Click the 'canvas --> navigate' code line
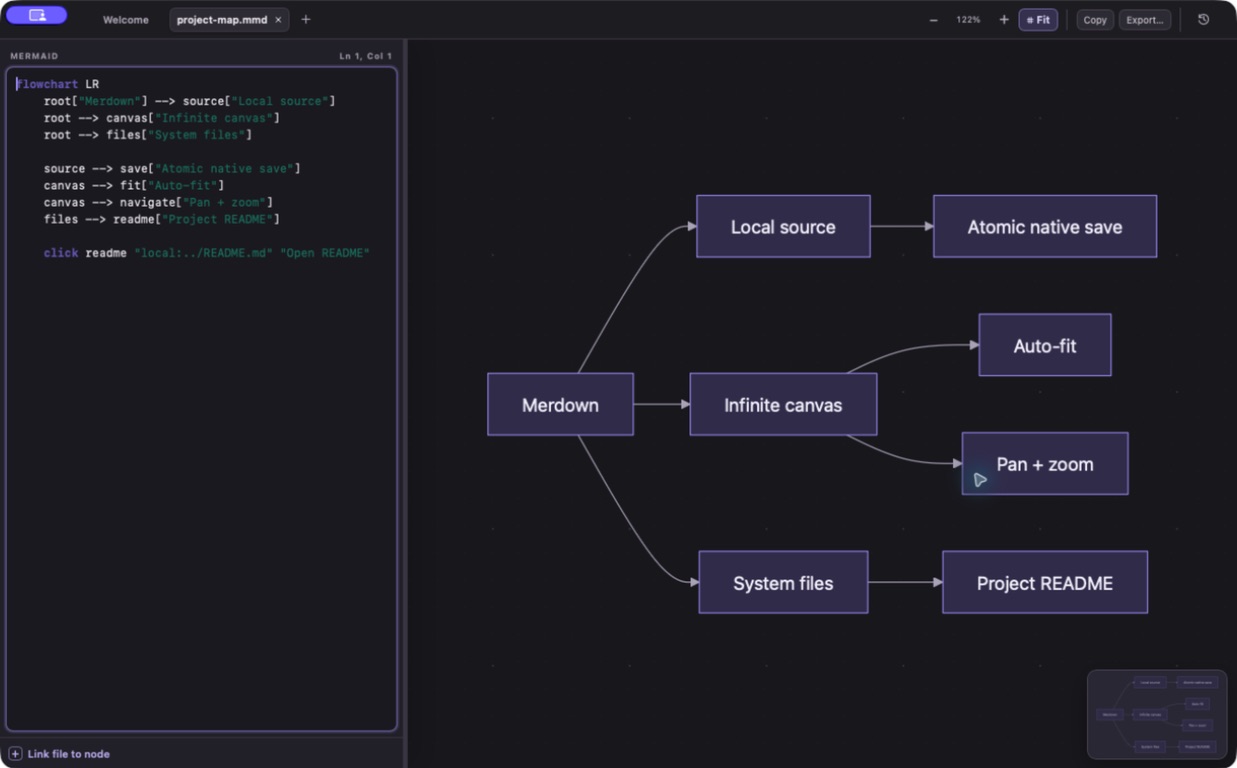 pyautogui.click(x=158, y=203)
